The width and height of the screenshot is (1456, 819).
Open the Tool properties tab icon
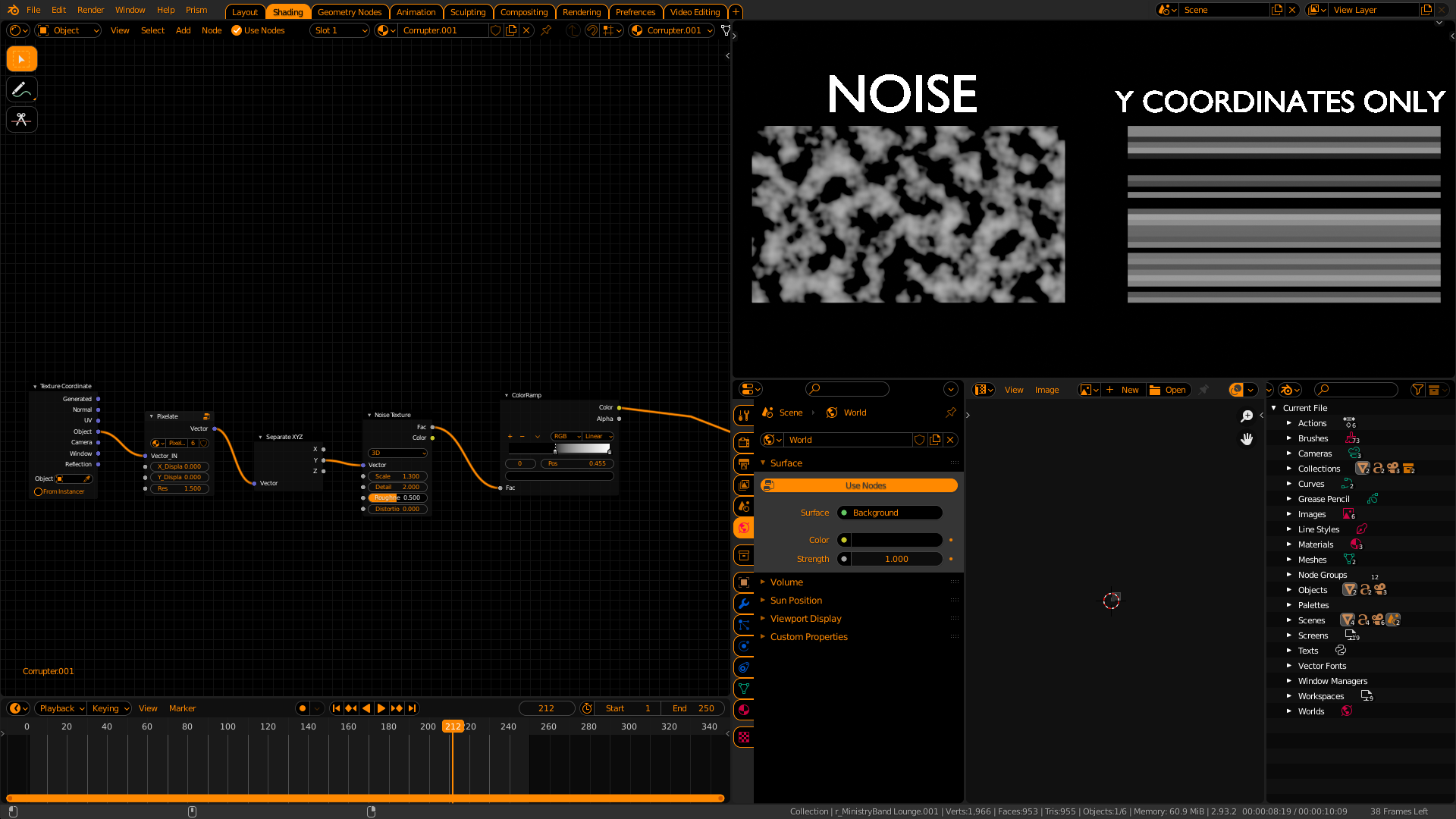tap(744, 415)
